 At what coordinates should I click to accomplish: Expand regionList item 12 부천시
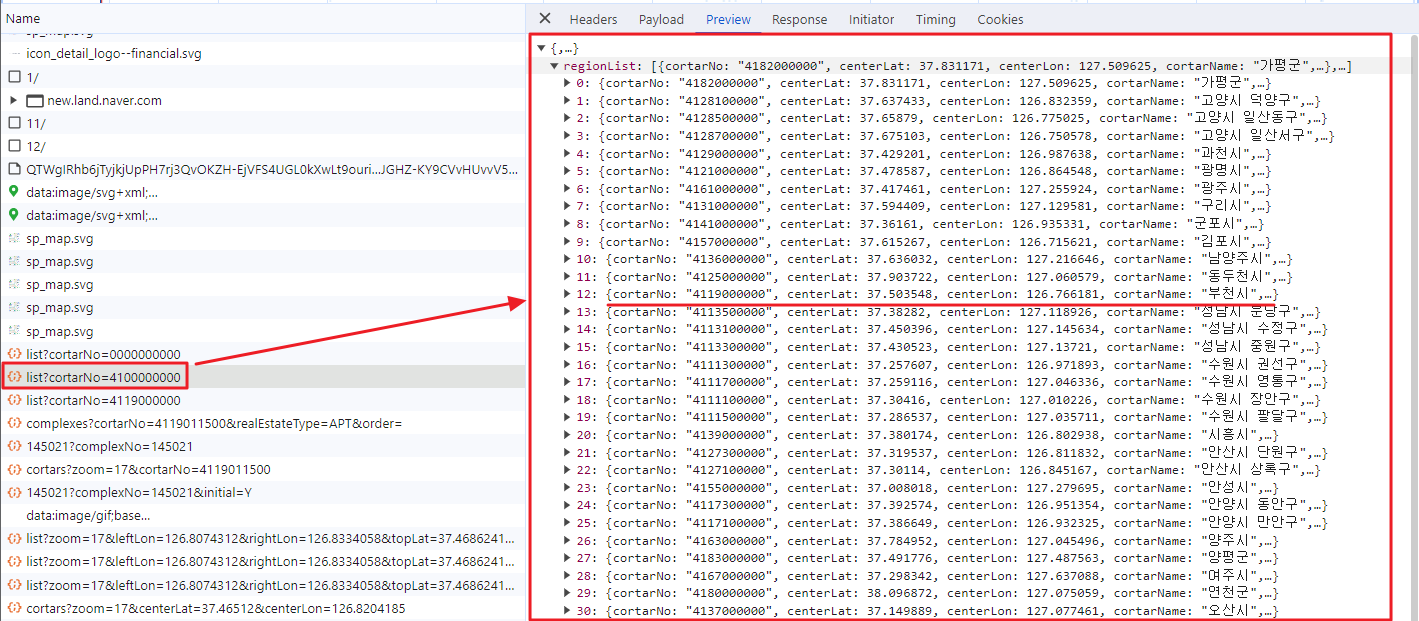[568, 294]
